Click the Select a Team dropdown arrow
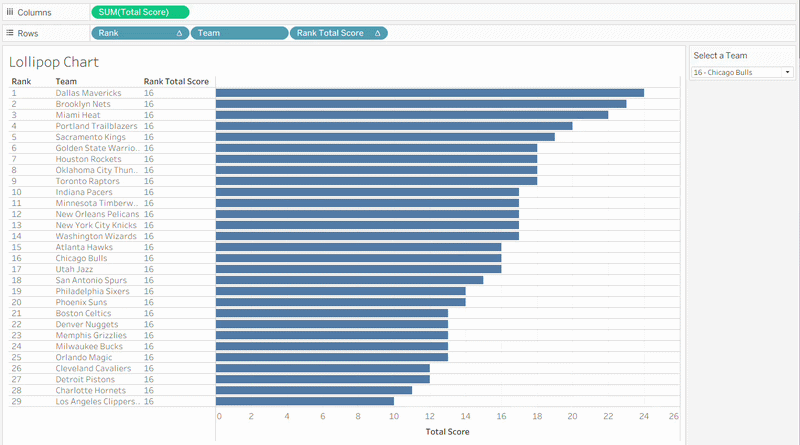This screenshot has height=445, width=800. (787, 72)
